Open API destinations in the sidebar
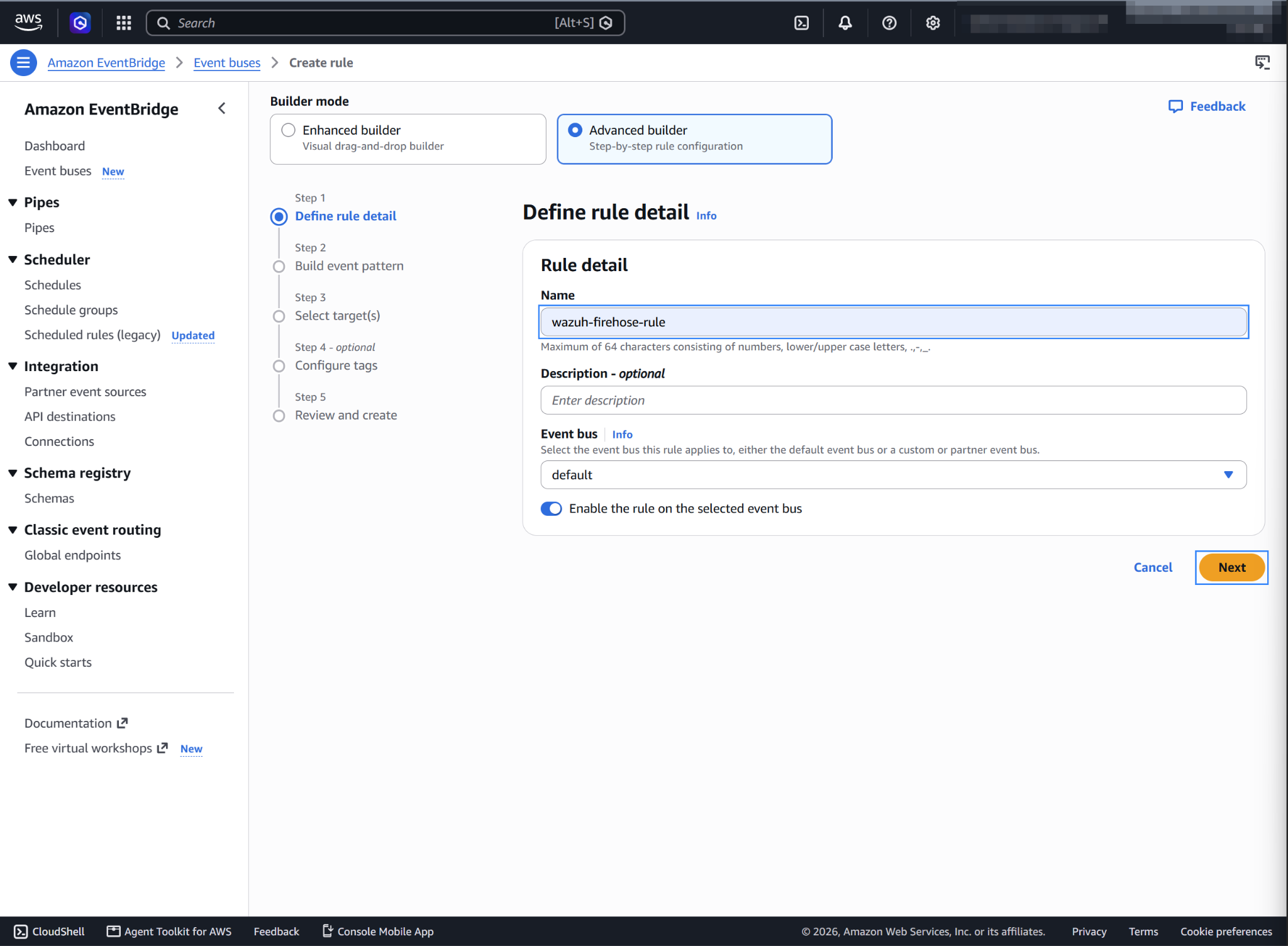The image size is (1288, 946). coord(70,416)
